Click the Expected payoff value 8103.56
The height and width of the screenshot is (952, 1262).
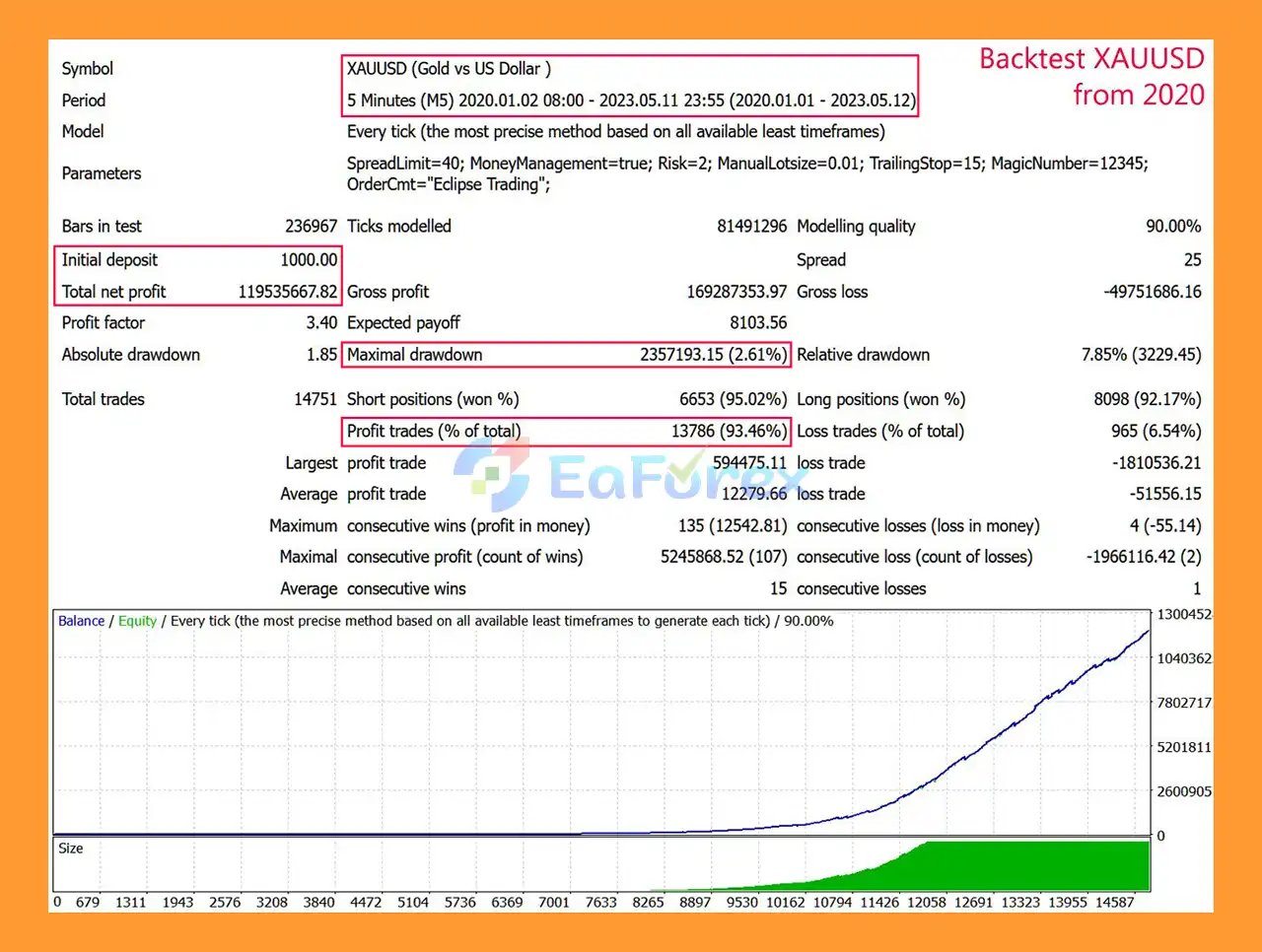point(753,322)
